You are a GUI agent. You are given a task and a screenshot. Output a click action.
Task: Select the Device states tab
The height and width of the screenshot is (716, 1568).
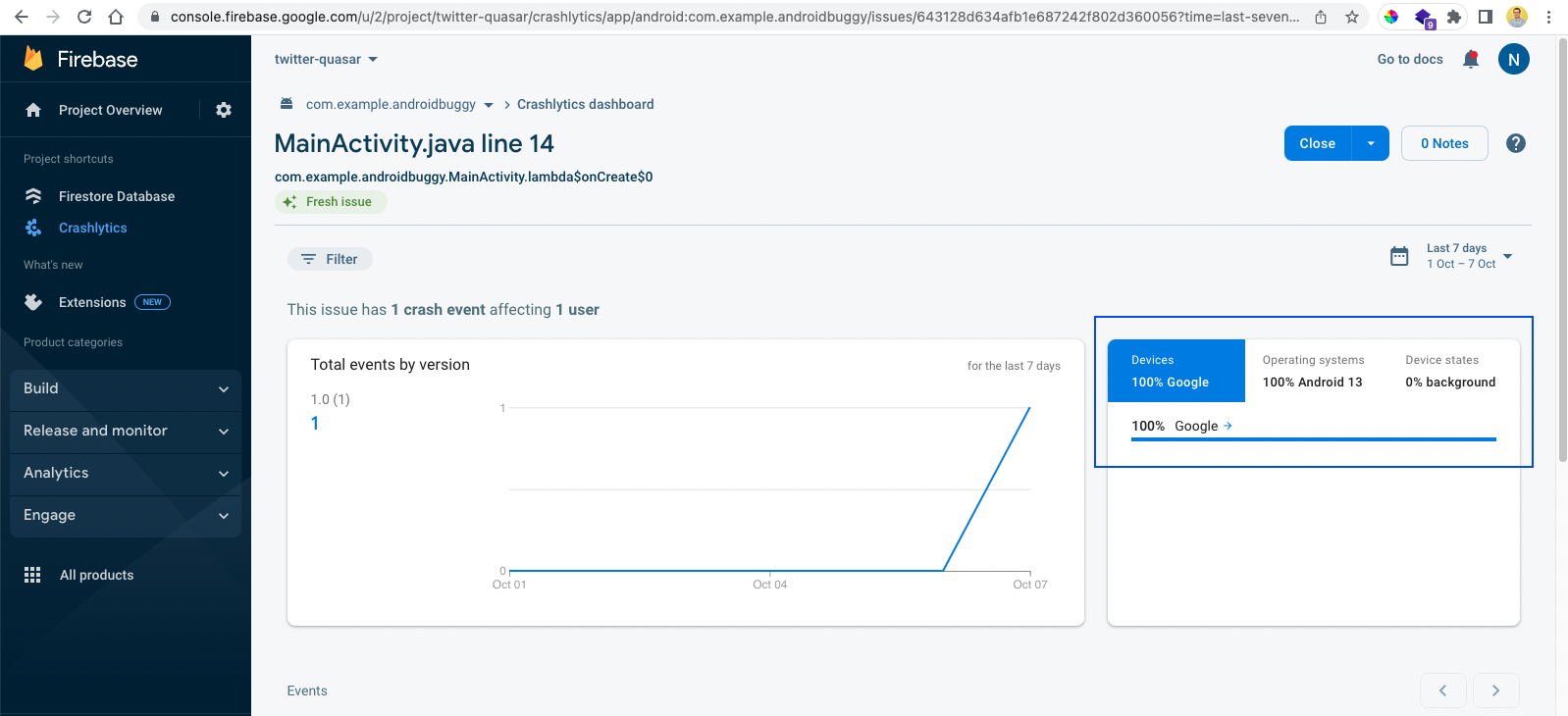(x=1450, y=371)
